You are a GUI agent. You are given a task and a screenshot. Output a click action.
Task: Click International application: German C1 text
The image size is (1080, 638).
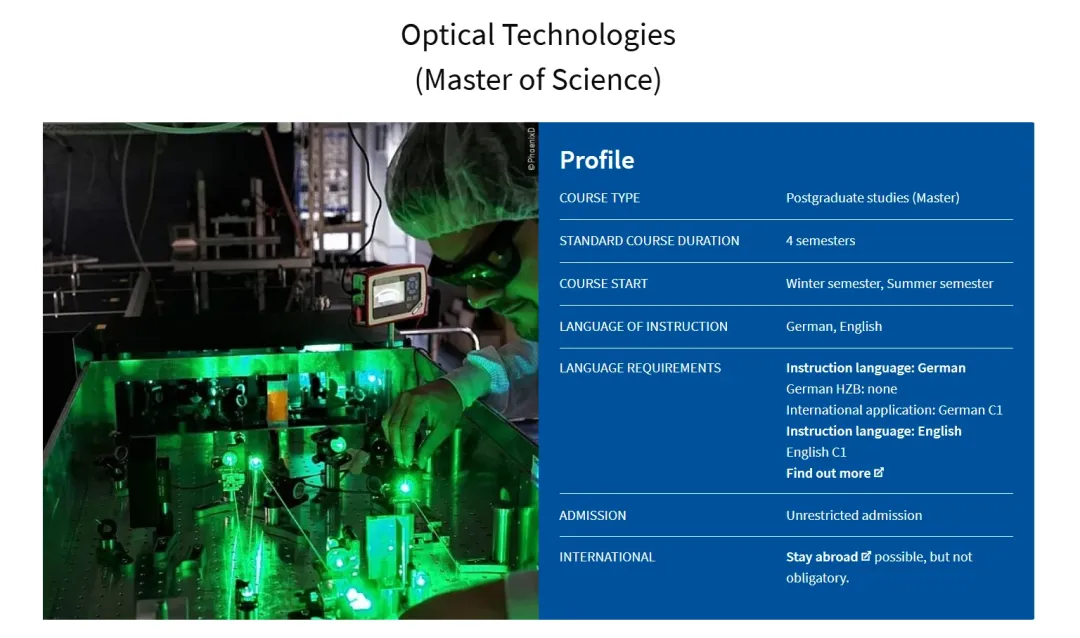pyautogui.click(x=894, y=410)
